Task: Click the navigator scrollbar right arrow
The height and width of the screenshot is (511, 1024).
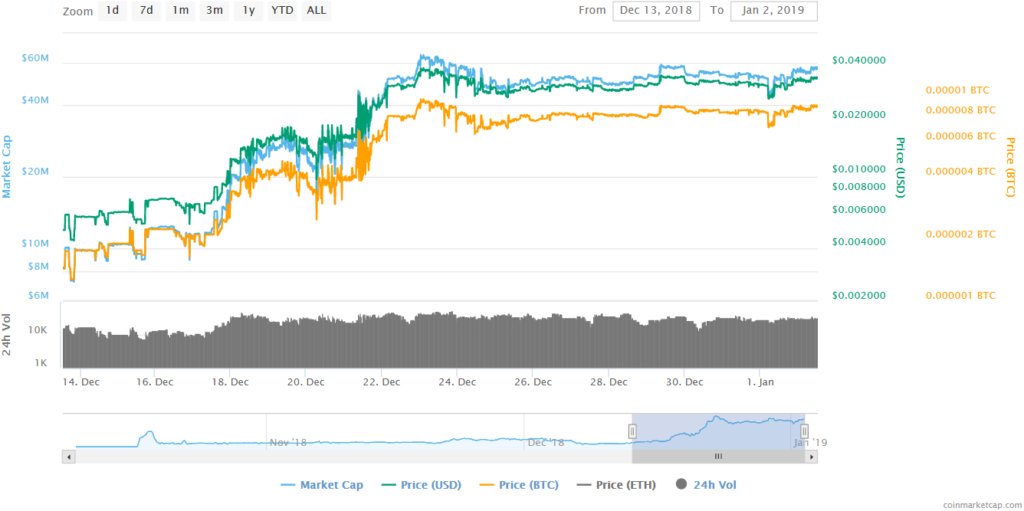Action: tap(811, 457)
